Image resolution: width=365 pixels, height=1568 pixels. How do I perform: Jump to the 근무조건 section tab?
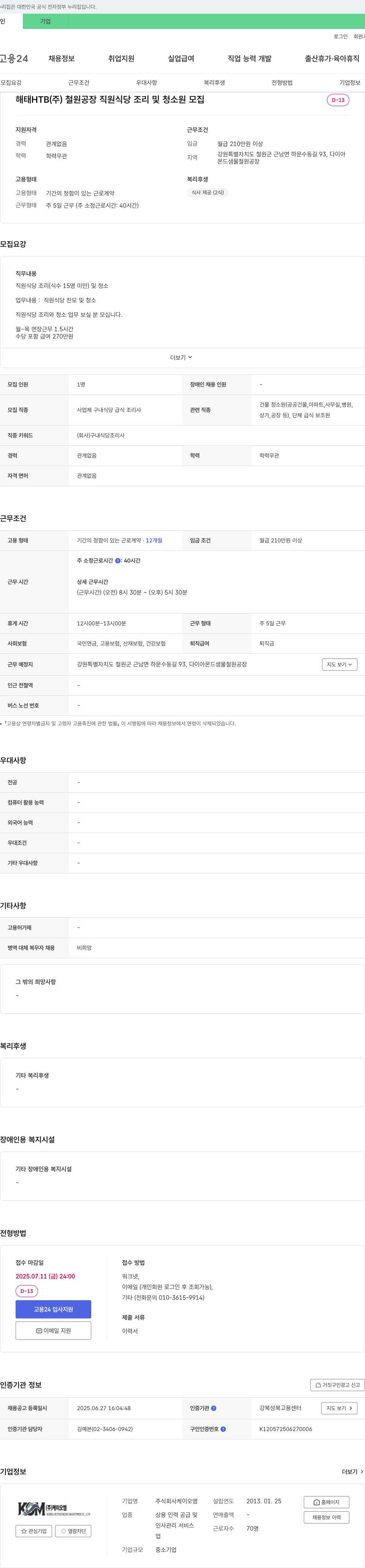coord(78,83)
